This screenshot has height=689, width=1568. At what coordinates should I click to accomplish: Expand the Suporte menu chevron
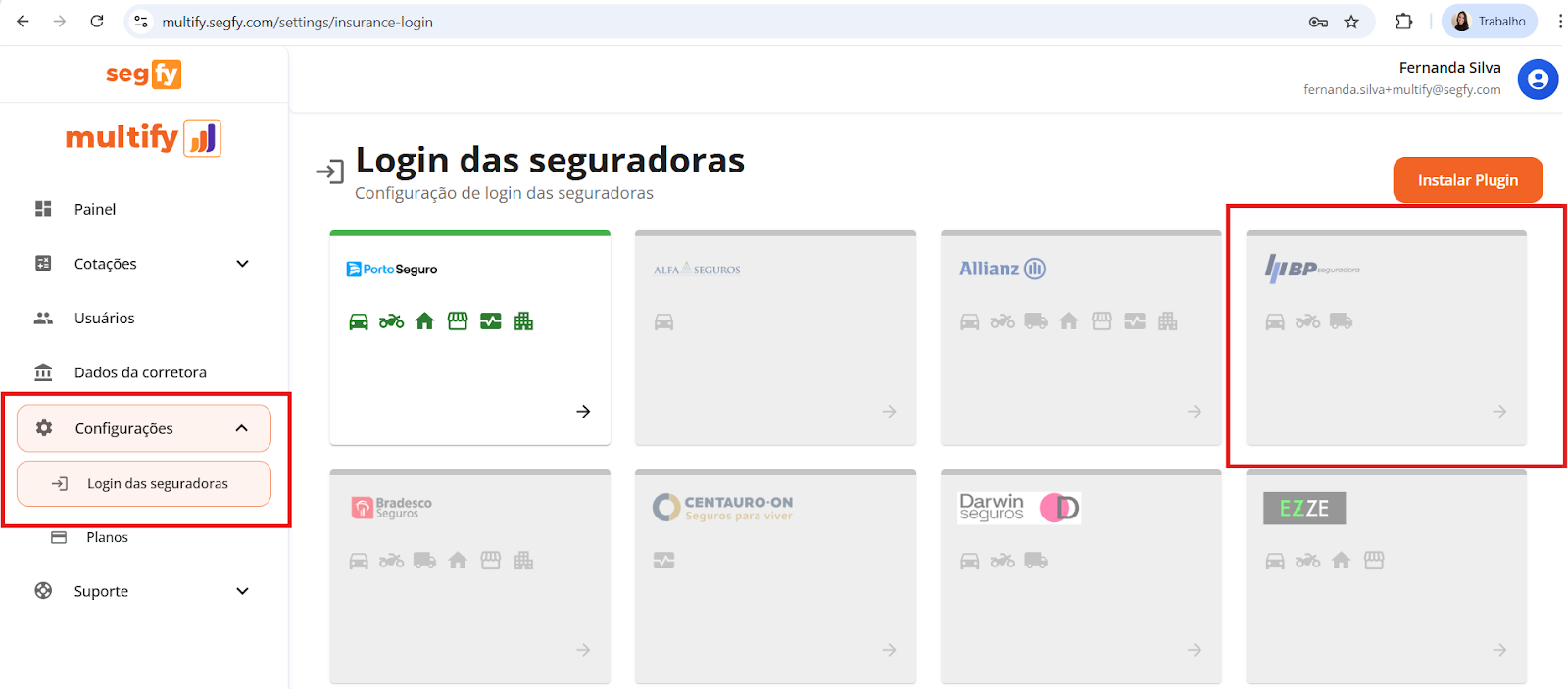pos(242,591)
